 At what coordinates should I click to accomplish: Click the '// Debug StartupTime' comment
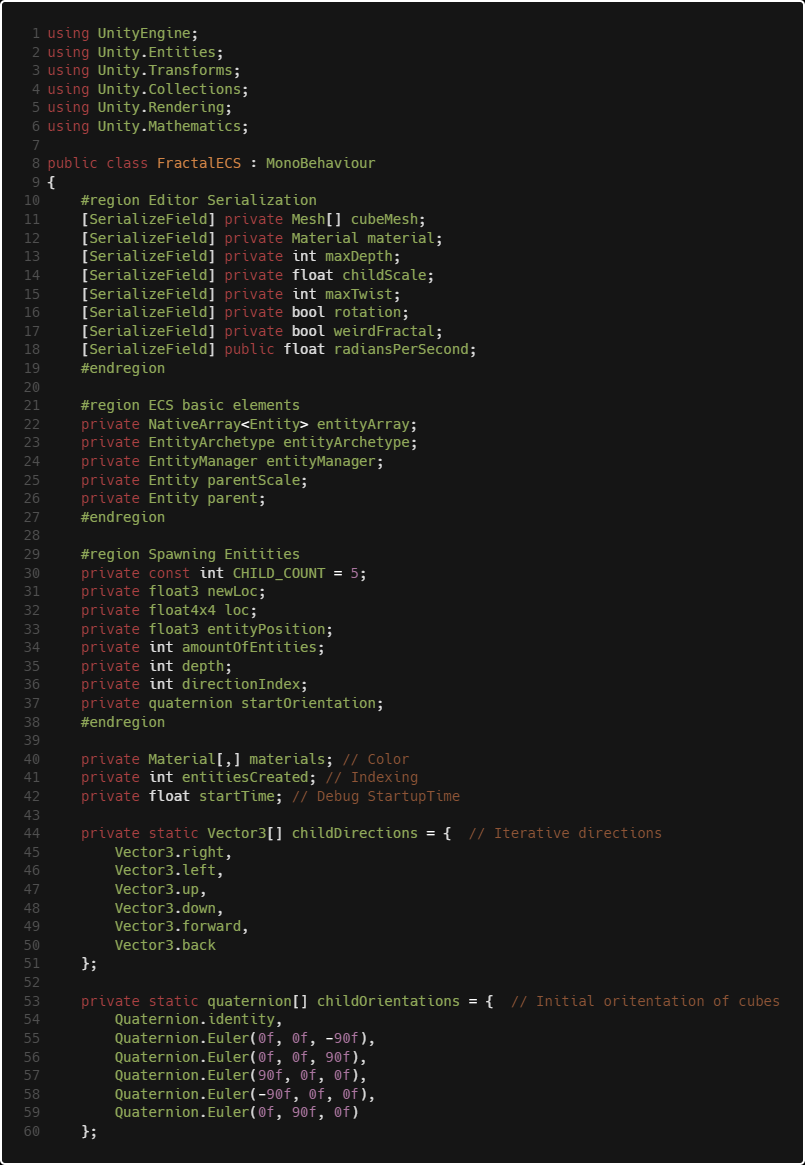click(x=375, y=796)
